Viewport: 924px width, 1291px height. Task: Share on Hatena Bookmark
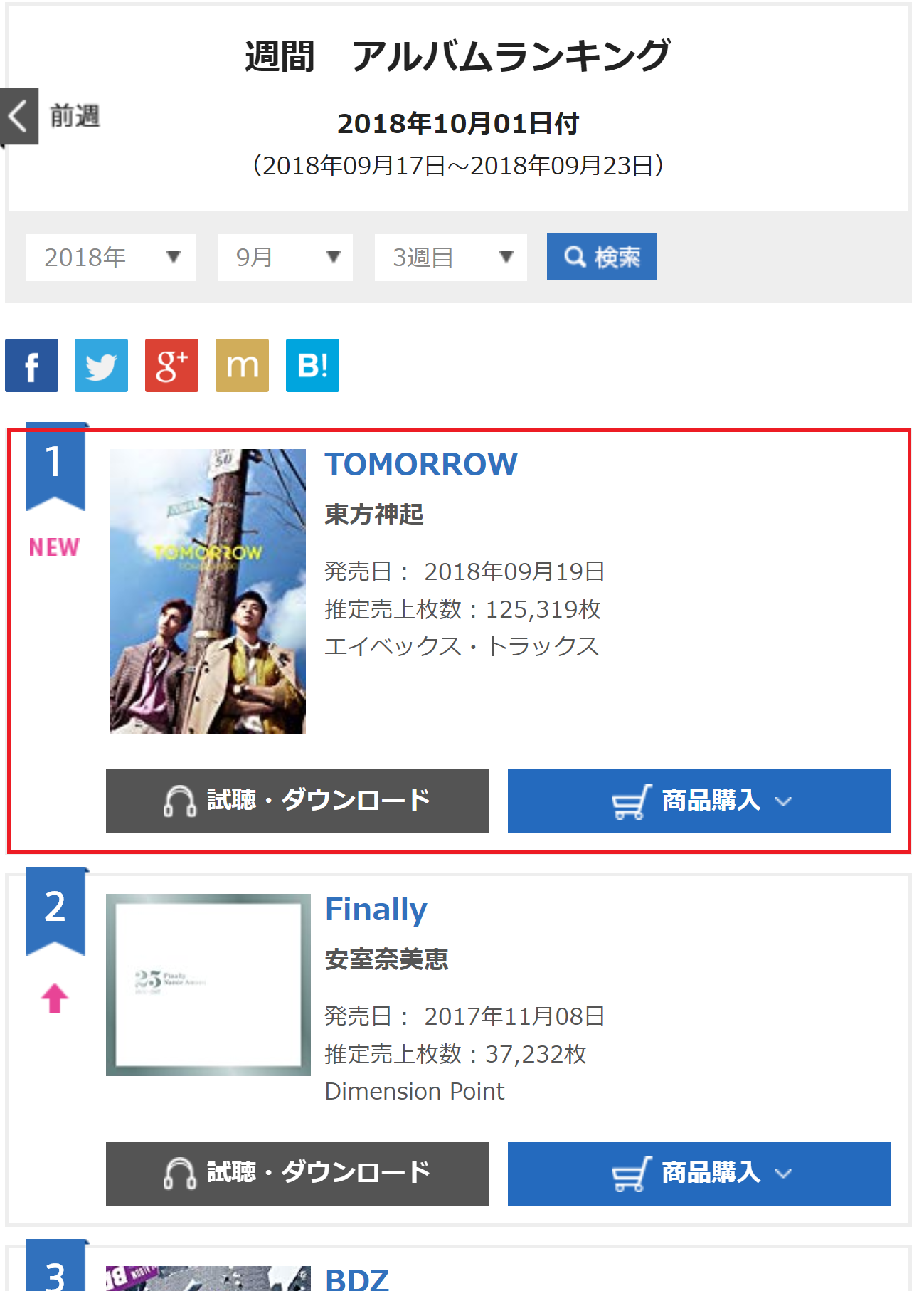point(312,366)
